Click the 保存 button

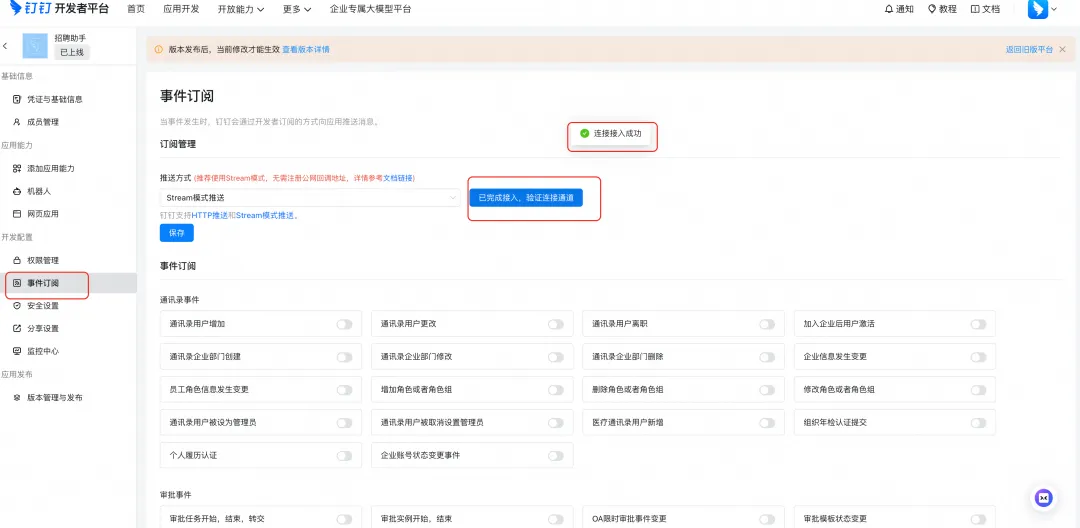click(x=177, y=233)
